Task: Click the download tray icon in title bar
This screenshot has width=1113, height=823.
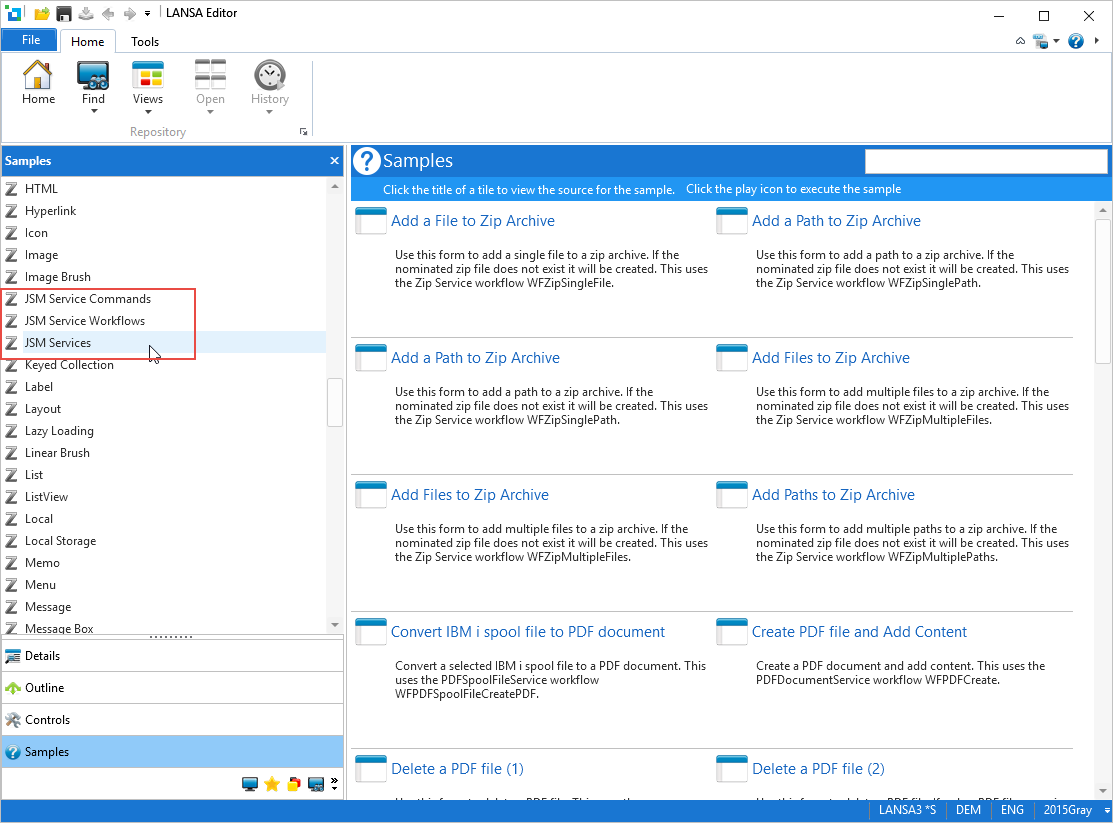Action: point(86,13)
